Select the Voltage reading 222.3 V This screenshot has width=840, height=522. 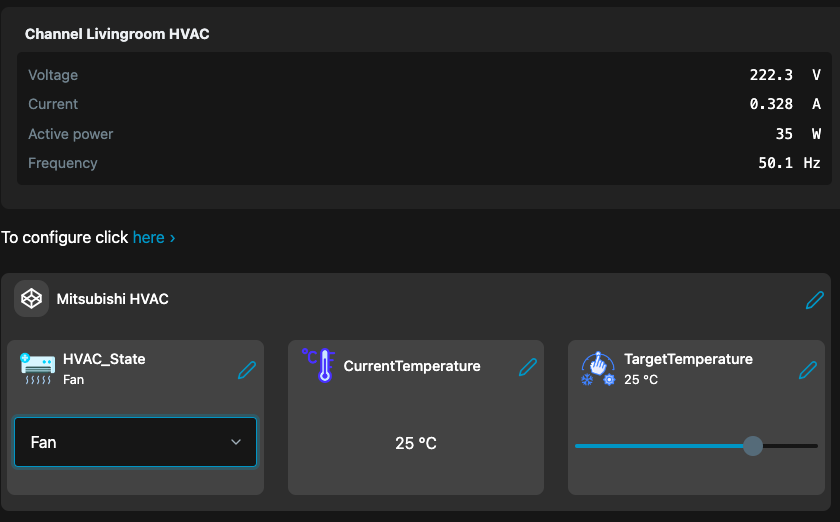(x=771, y=75)
